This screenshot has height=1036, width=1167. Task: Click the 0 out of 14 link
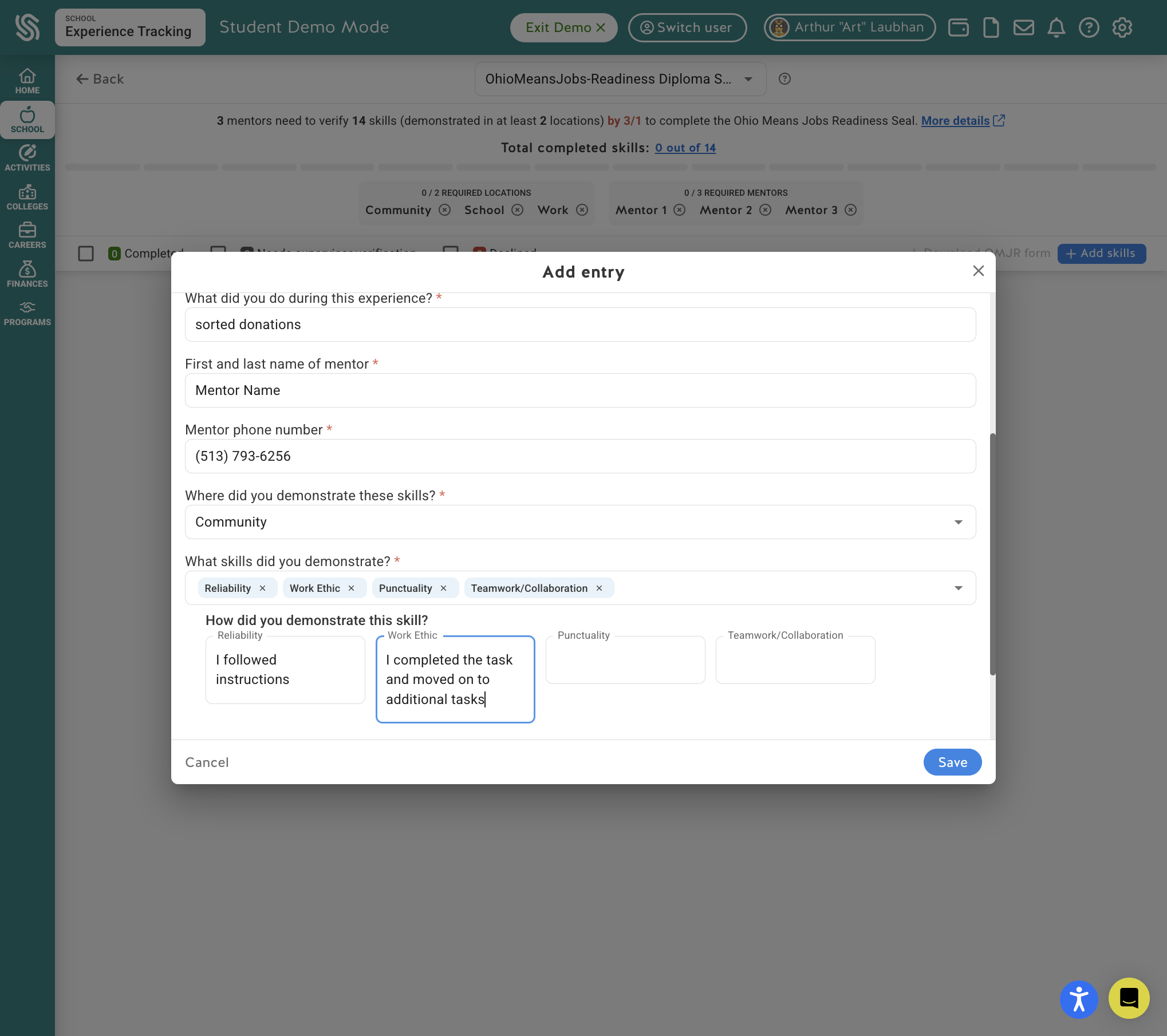point(685,148)
